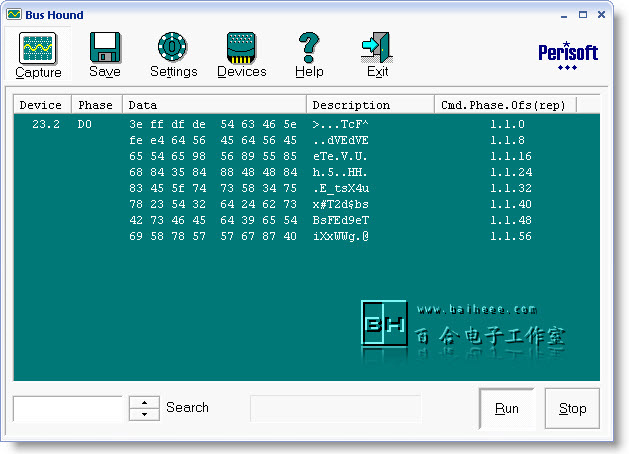Click description text eTe.V.U.
The image size is (629, 454).
[x=340, y=156]
